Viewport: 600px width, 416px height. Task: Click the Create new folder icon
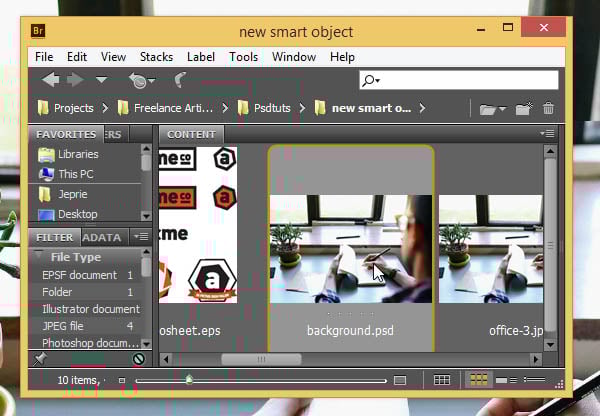[524, 108]
